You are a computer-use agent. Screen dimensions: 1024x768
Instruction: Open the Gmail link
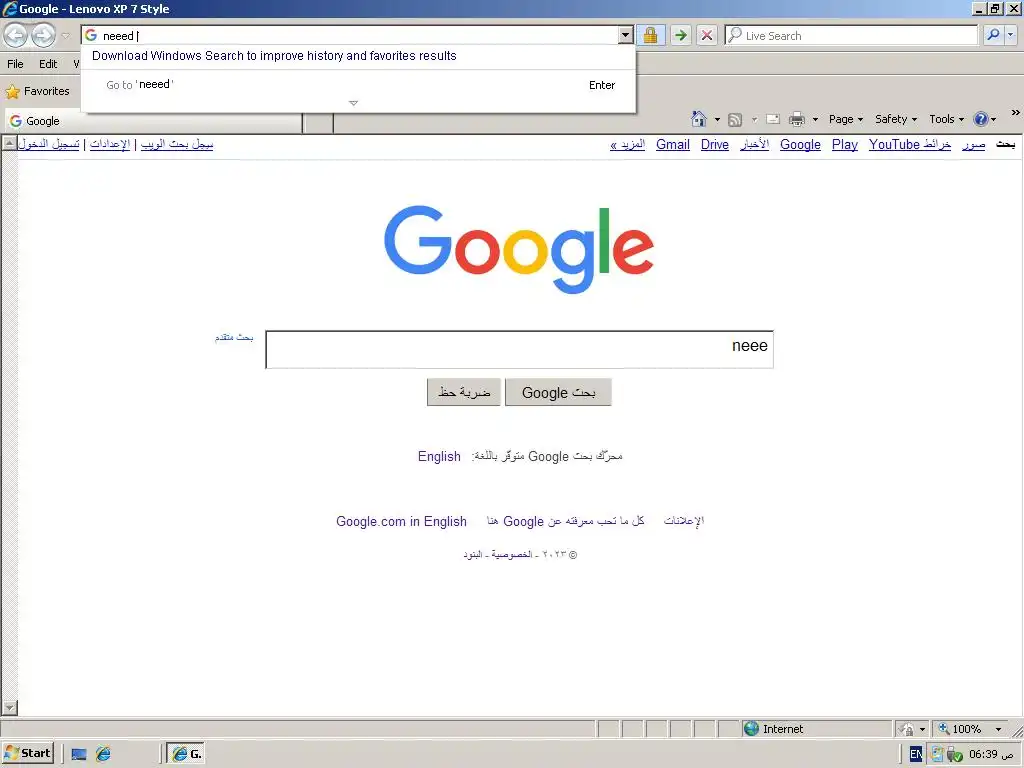tap(673, 145)
